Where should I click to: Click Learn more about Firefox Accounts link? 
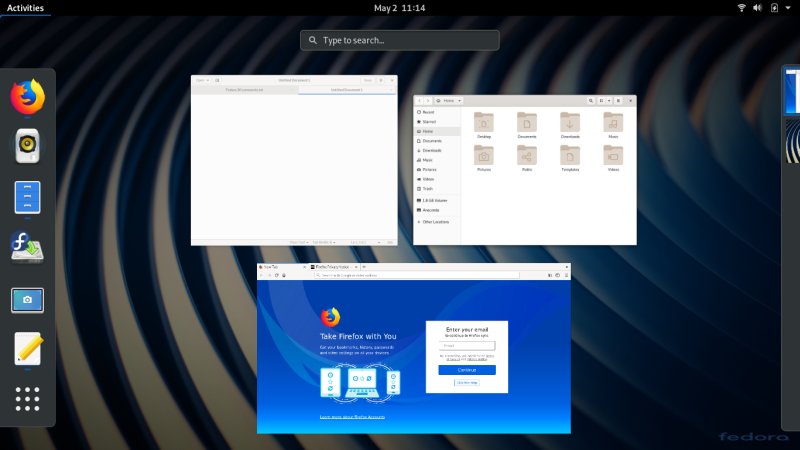[x=352, y=416]
